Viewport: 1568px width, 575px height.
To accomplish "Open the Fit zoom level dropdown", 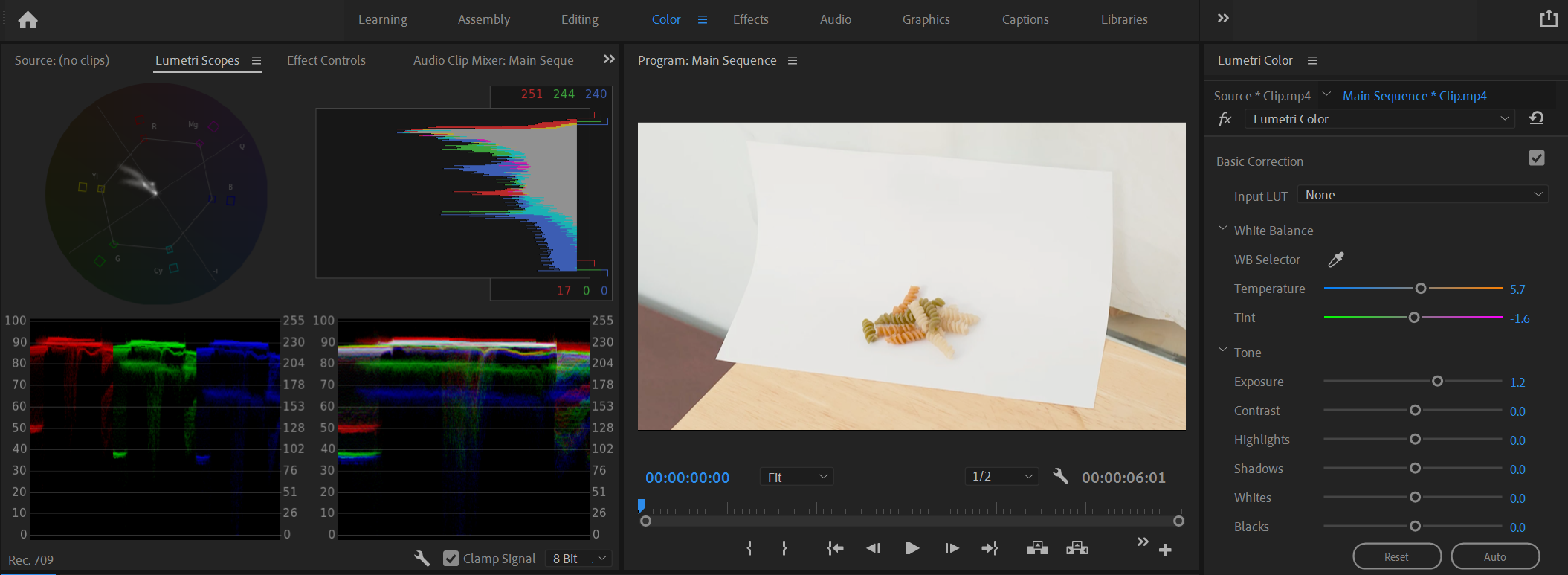I will pyautogui.click(x=796, y=477).
